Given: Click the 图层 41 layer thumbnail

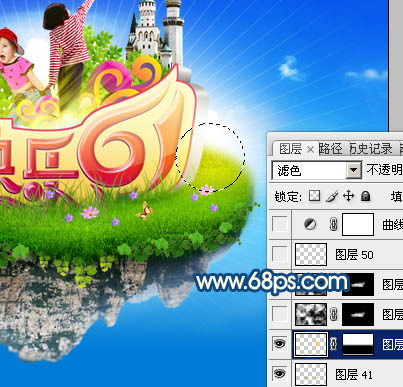Looking at the screenshot, I should click(311, 374).
